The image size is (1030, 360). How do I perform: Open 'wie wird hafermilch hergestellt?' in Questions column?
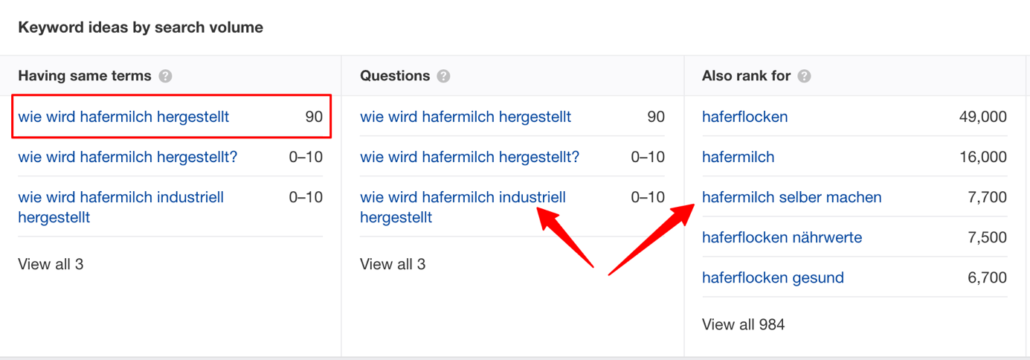click(470, 157)
